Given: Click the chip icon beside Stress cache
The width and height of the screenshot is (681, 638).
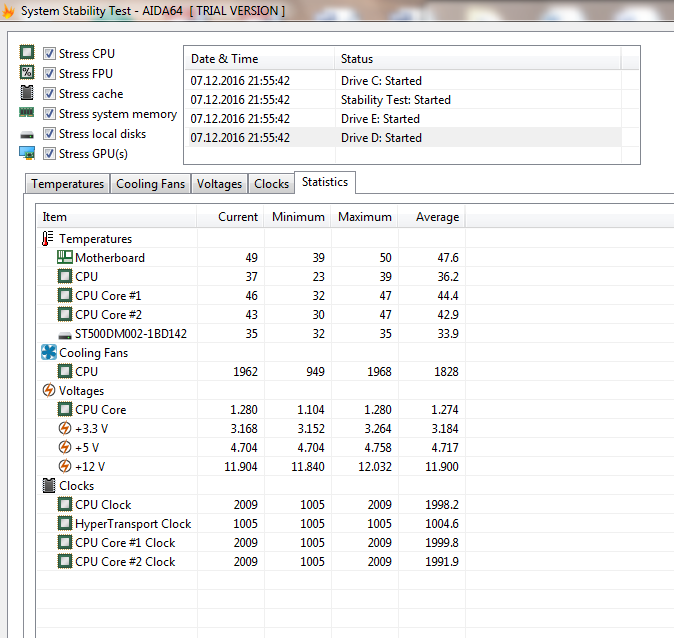Looking at the screenshot, I should [x=27, y=92].
